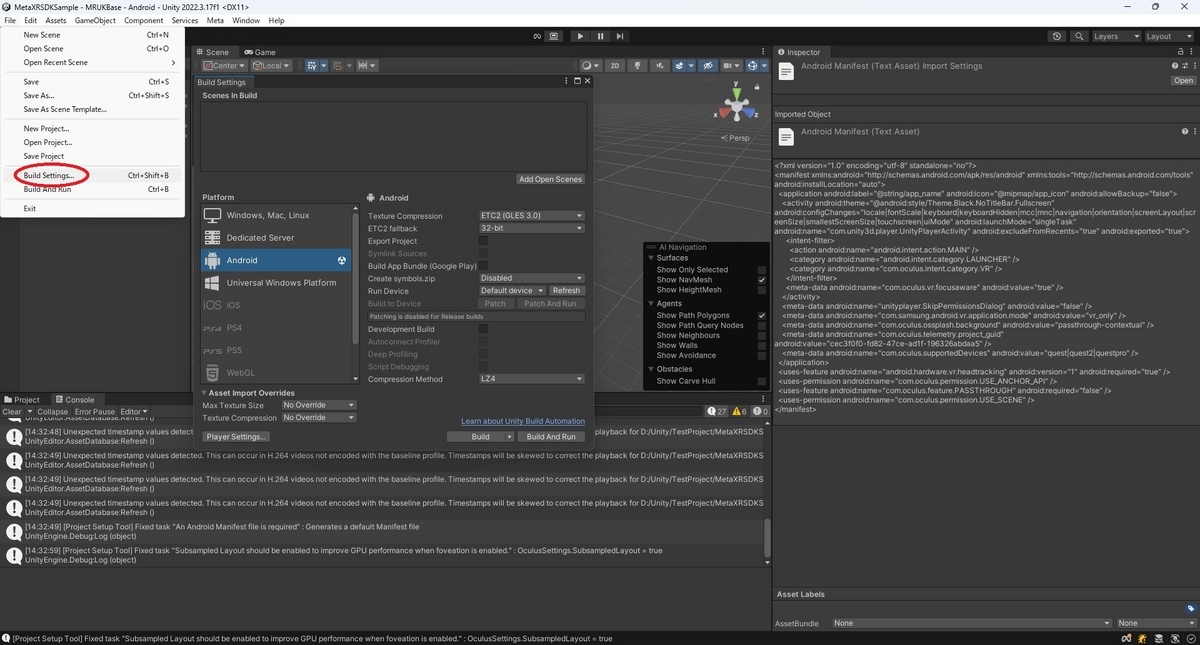Open Undo History from the top toolbar
The height and width of the screenshot is (645, 1200).
[1058, 36]
